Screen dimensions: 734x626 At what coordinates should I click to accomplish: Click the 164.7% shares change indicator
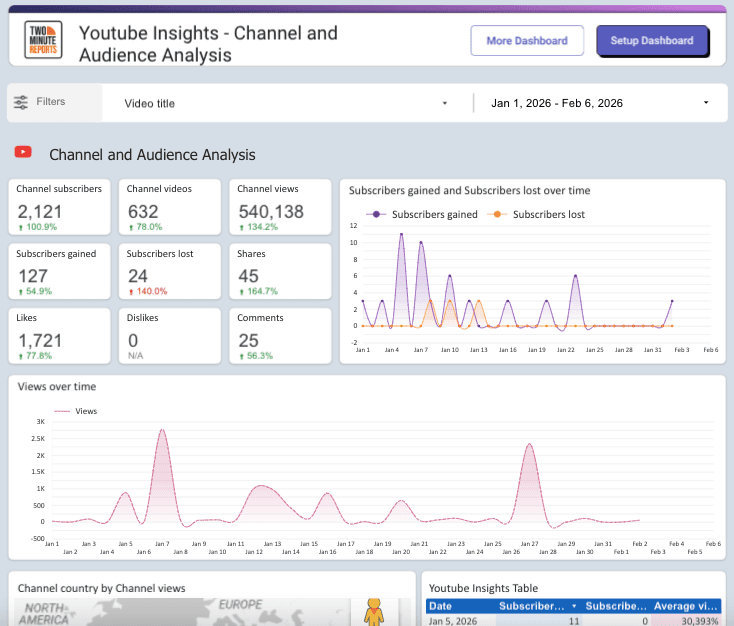[x=258, y=291]
